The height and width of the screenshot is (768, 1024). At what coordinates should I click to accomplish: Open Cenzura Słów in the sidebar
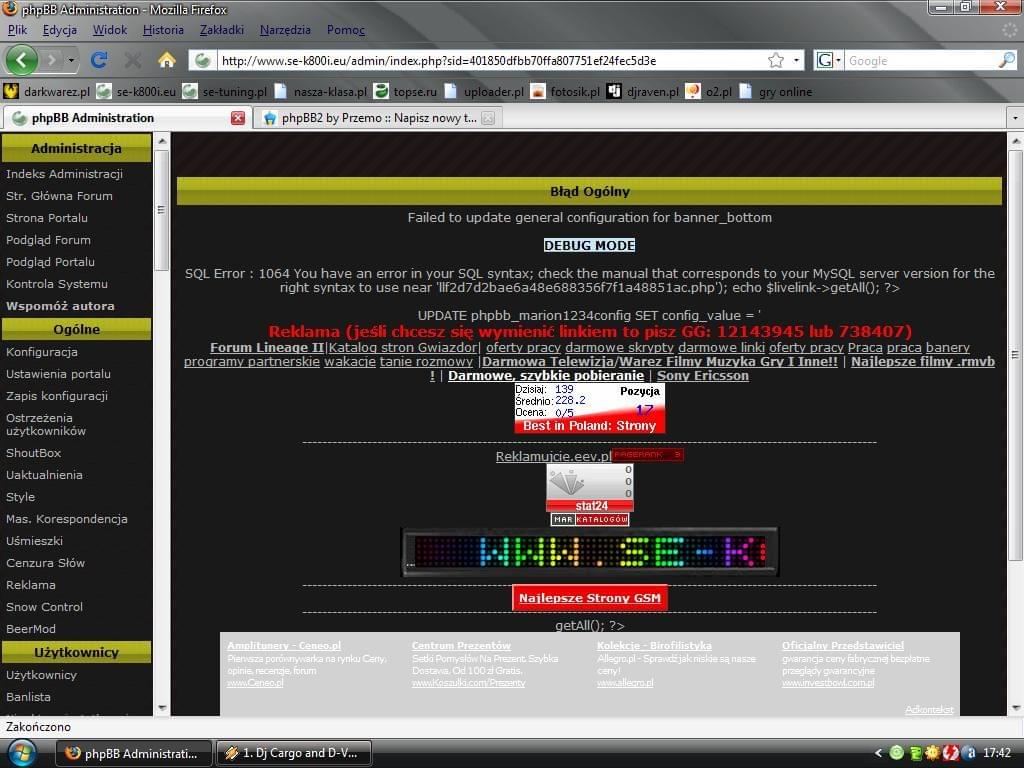(45, 563)
